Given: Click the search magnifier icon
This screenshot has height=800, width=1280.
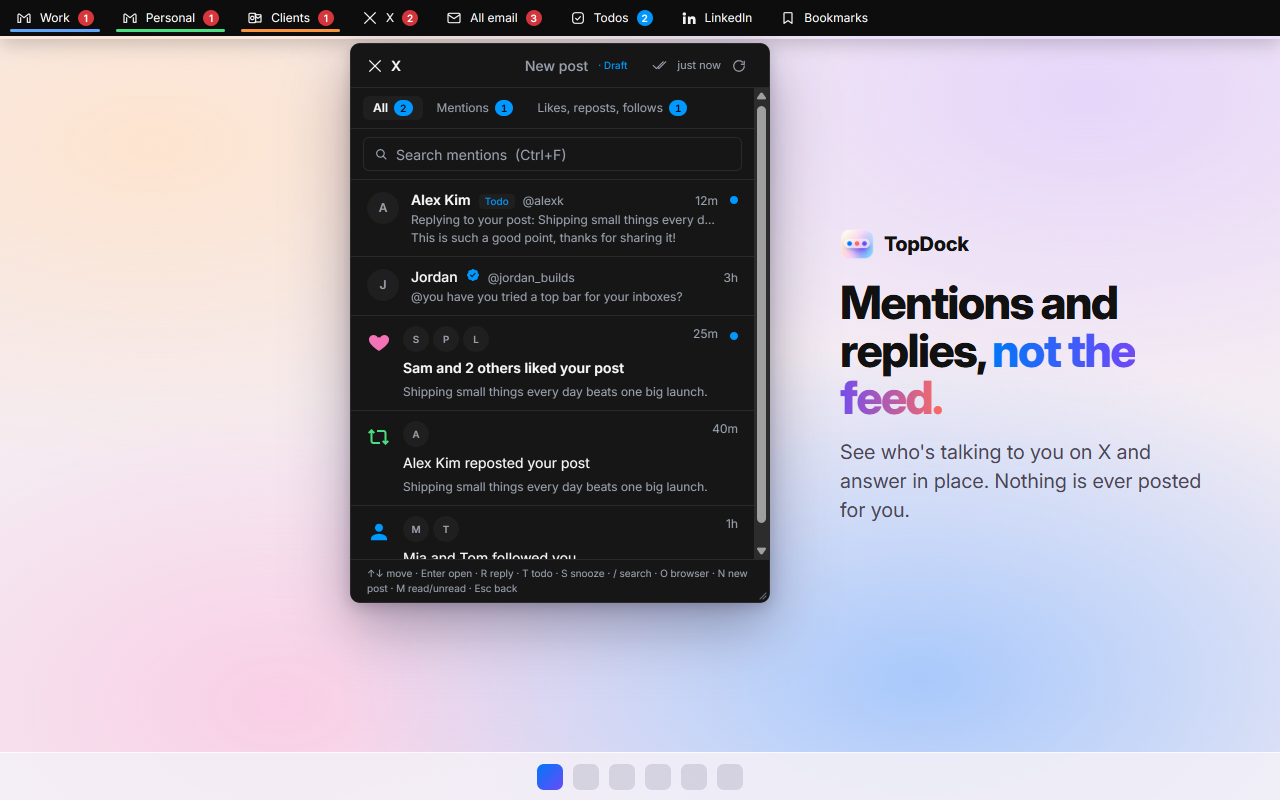Looking at the screenshot, I should tap(382, 155).
